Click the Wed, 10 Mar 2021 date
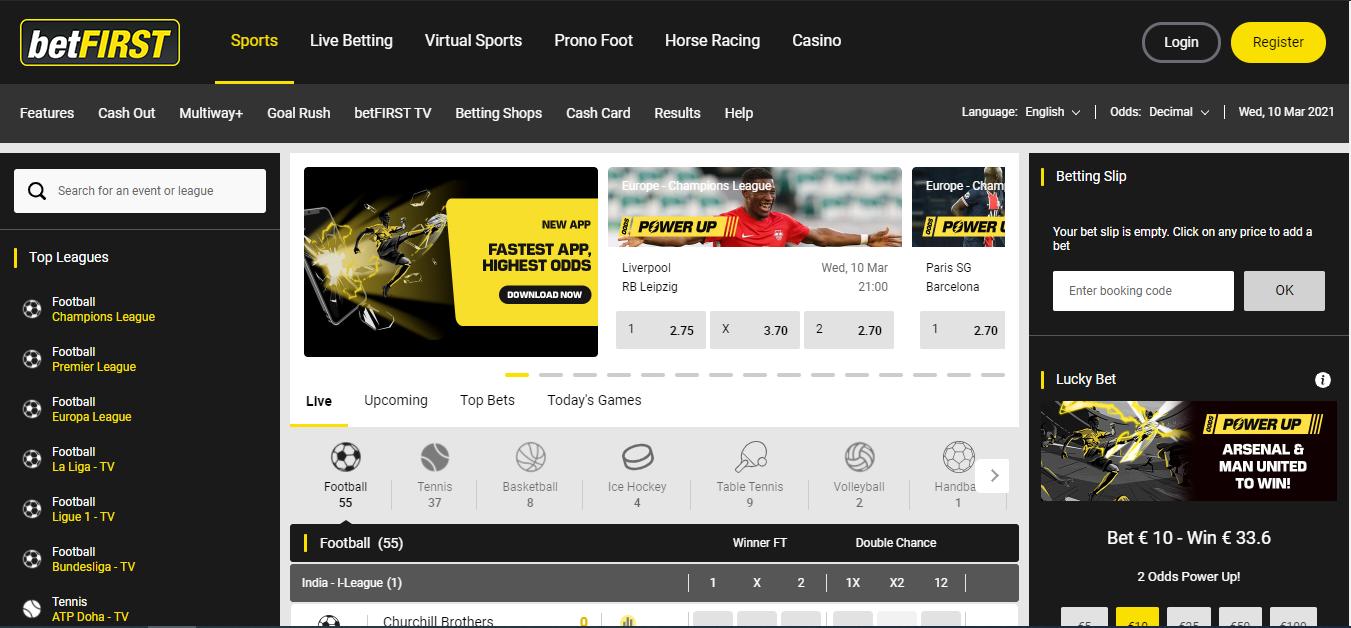This screenshot has width=1351, height=628. (1286, 112)
